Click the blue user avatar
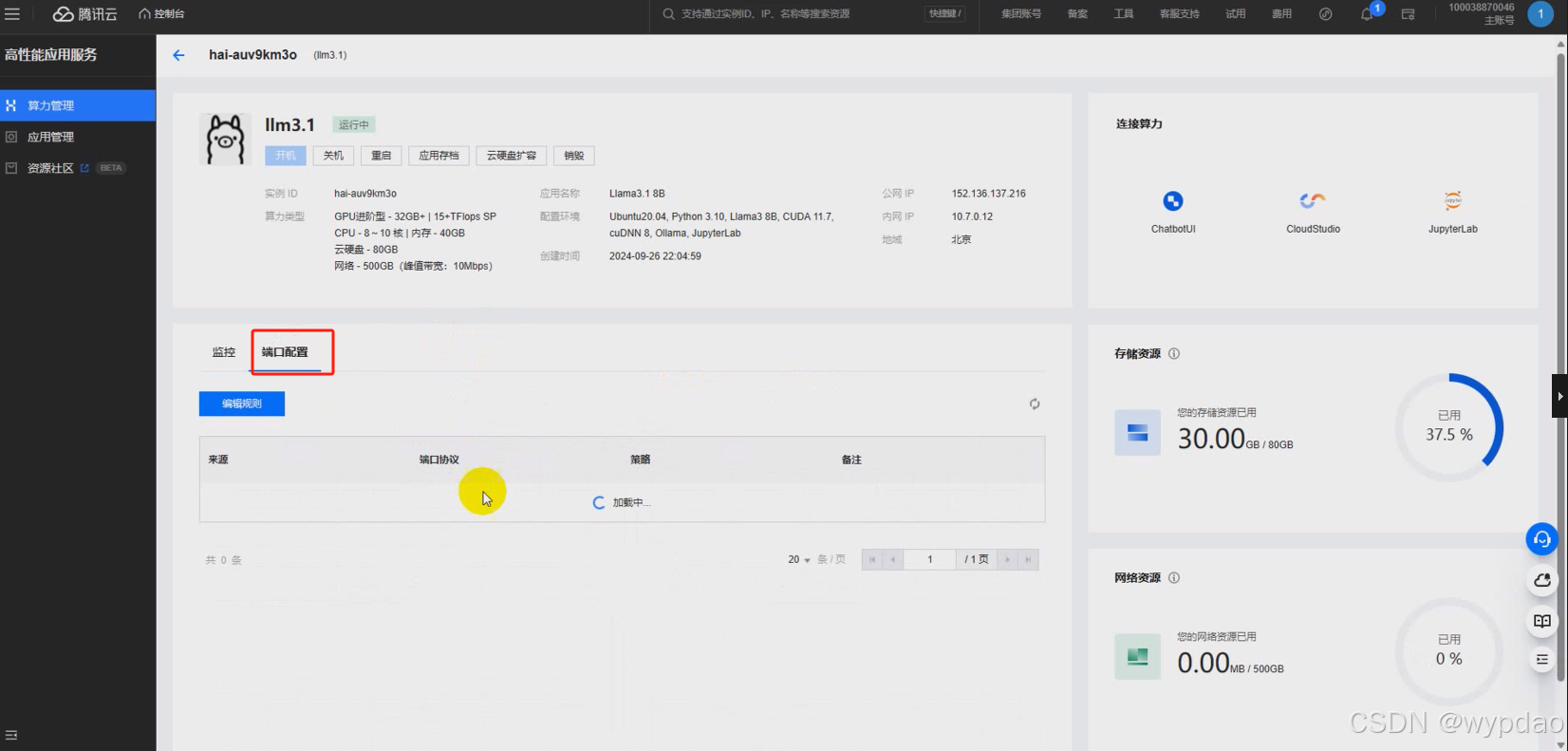The image size is (1568, 751). pos(1540,14)
